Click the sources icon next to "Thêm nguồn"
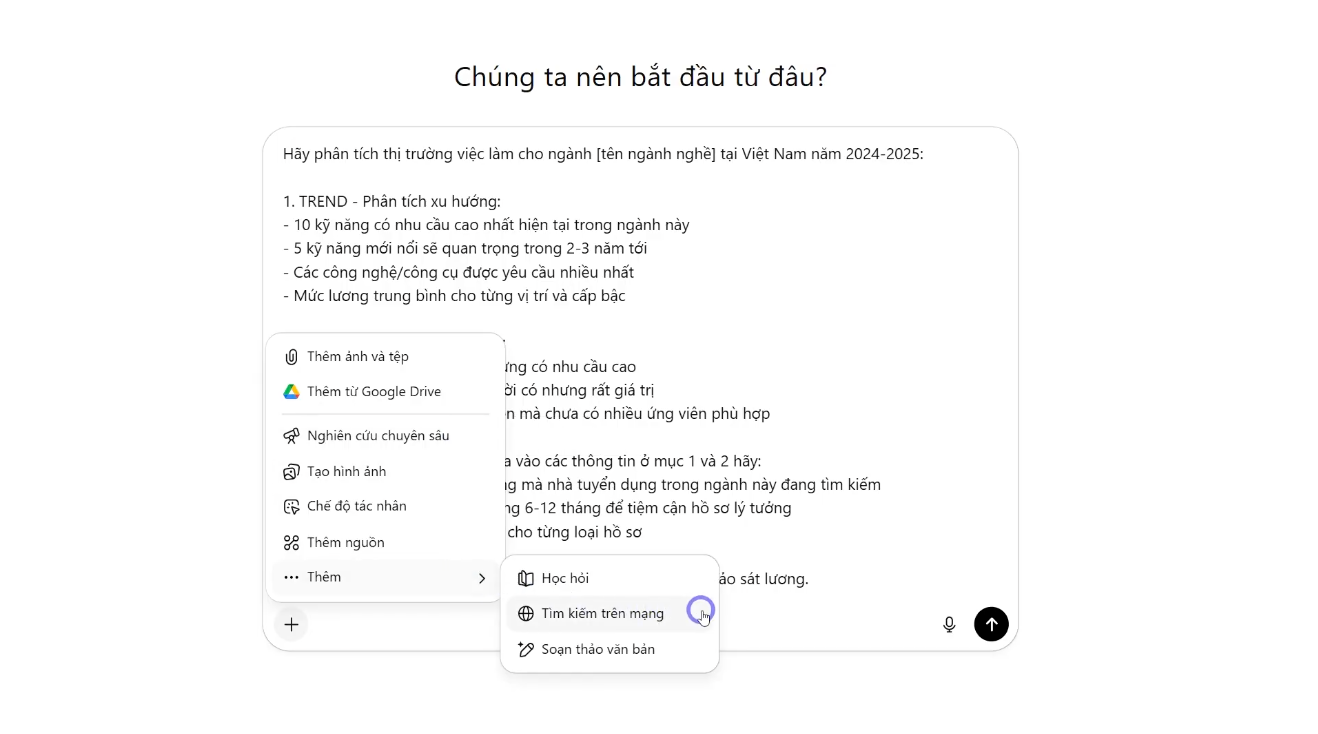Viewport: 1318px width, 734px height. click(x=291, y=542)
